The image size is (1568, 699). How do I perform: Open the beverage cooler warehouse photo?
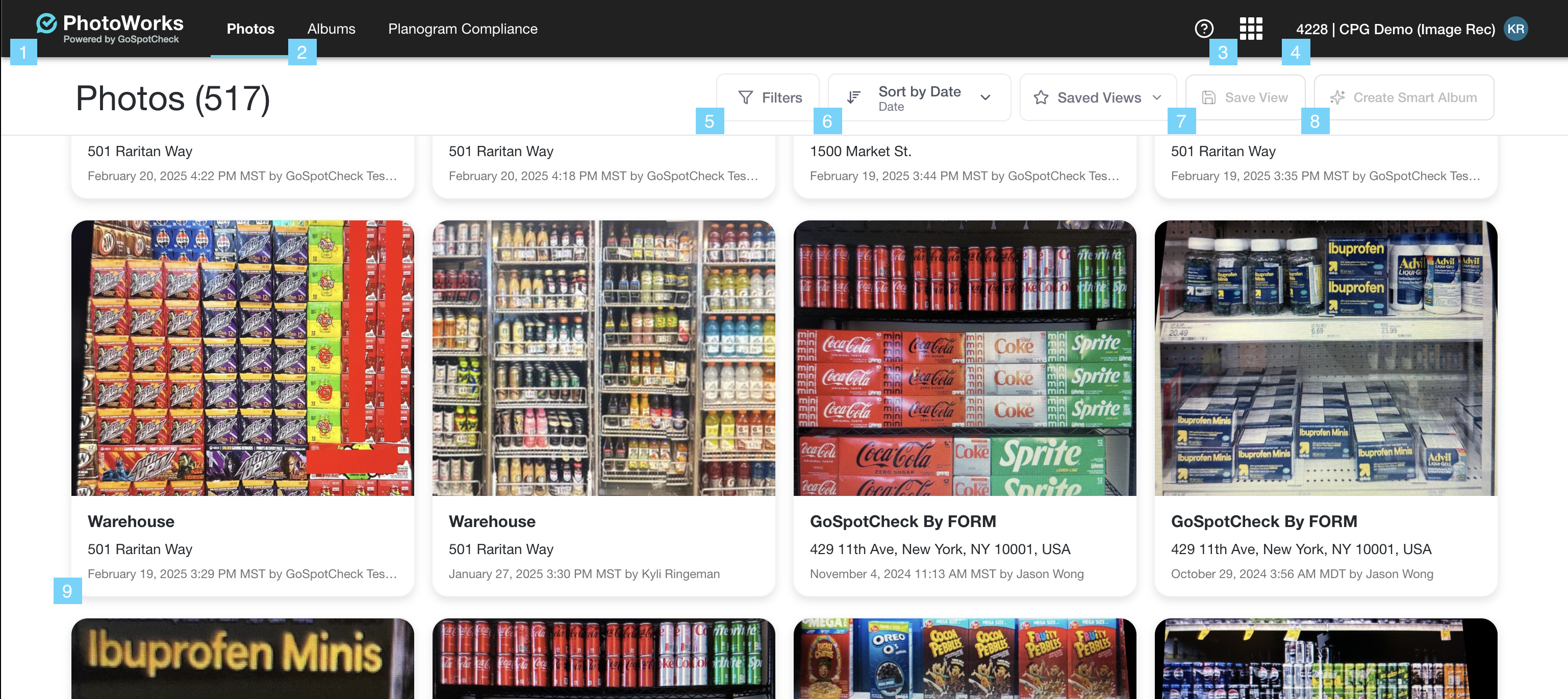[x=603, y=358]
